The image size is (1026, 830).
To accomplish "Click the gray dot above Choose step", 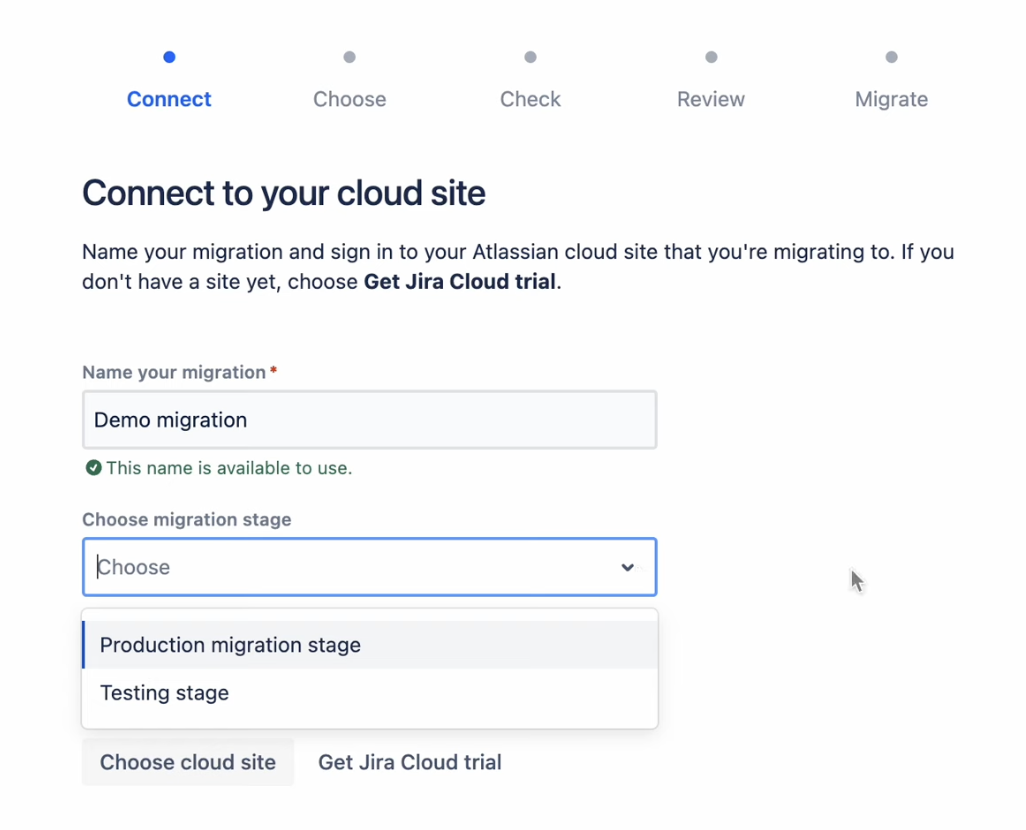I will [x=349, y=57].
